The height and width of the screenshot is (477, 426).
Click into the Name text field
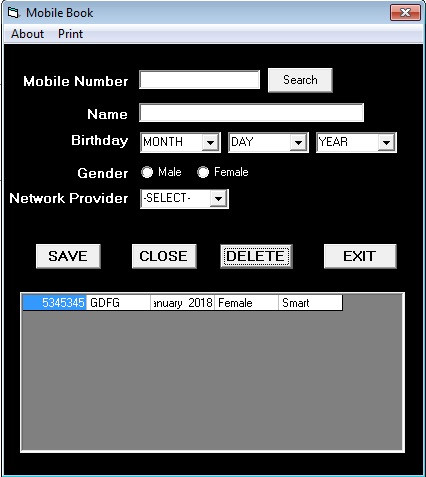point(251,113)
